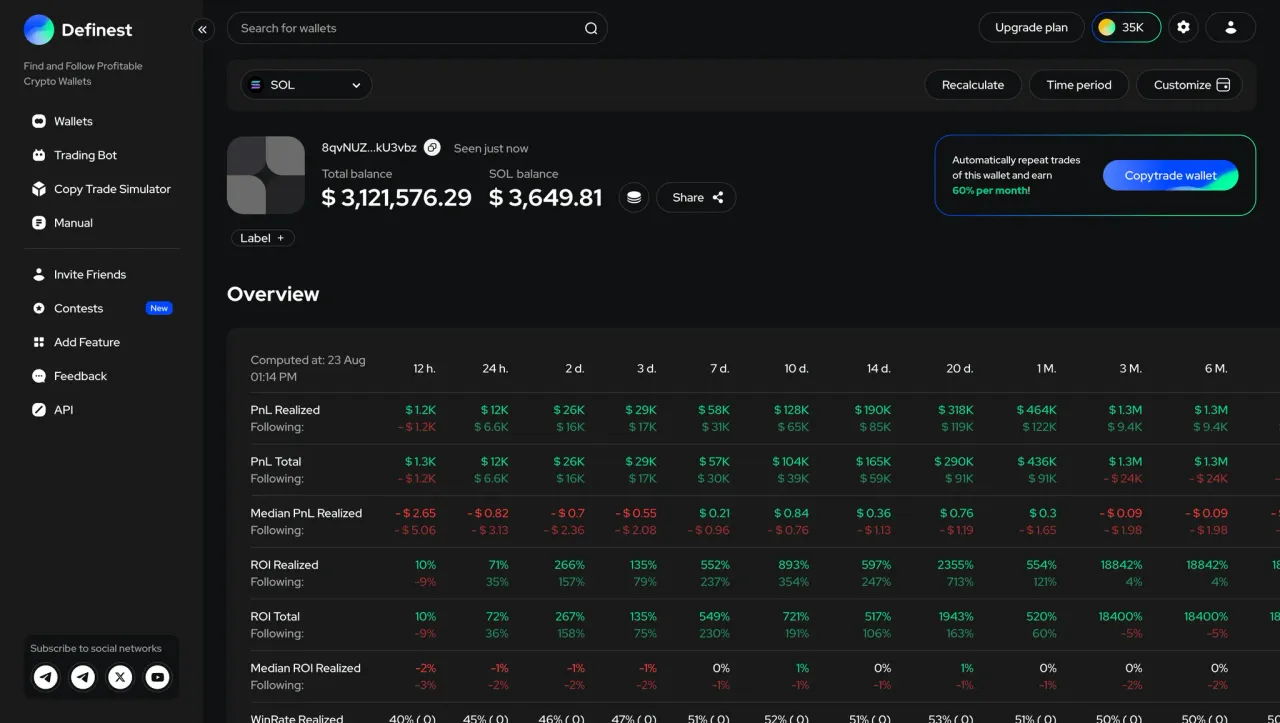The height and width of the screenshot is (723, 1280).
Task: Expand the SOL network dropdown
Action: [x=306, y=85]
